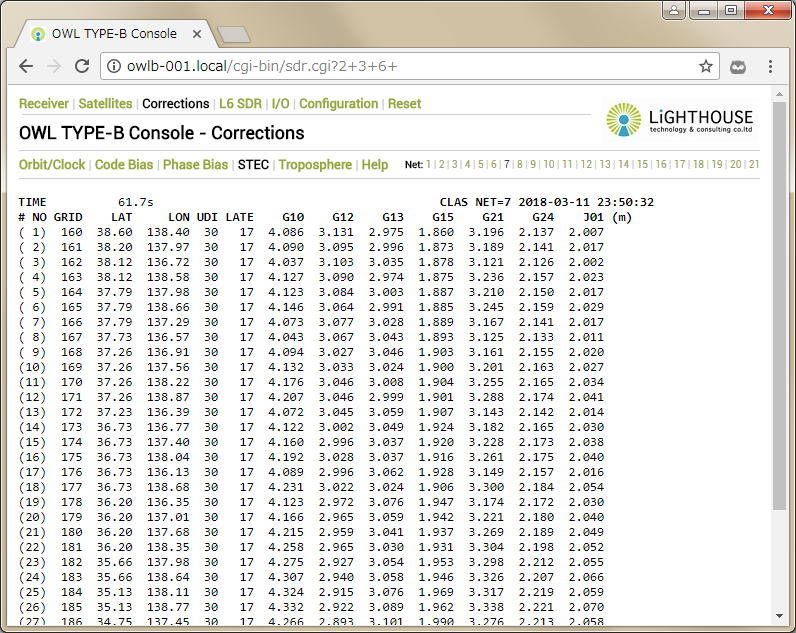
Task: Open the Satellites page
Action: pos(105,103)
